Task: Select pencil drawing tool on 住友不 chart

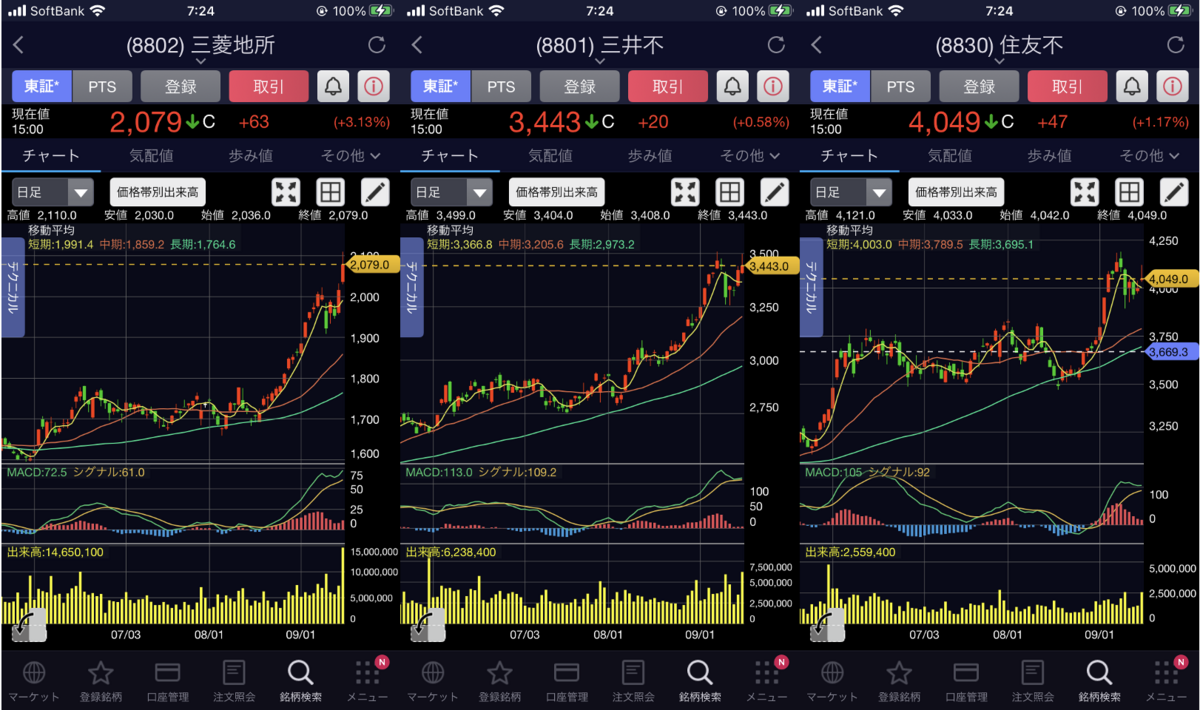Action: [1174, 192]
